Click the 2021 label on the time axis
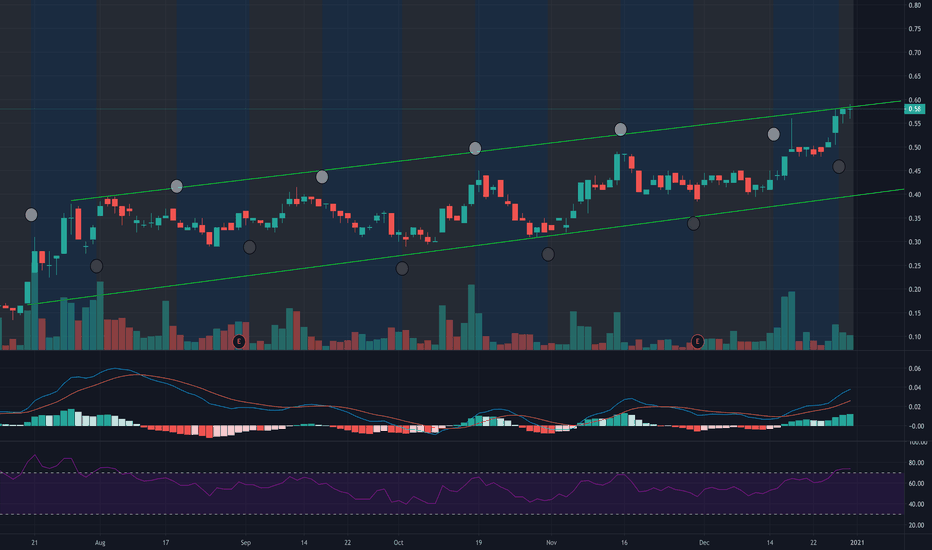Viewport: 932px width, 550px height. click(857, 542)
